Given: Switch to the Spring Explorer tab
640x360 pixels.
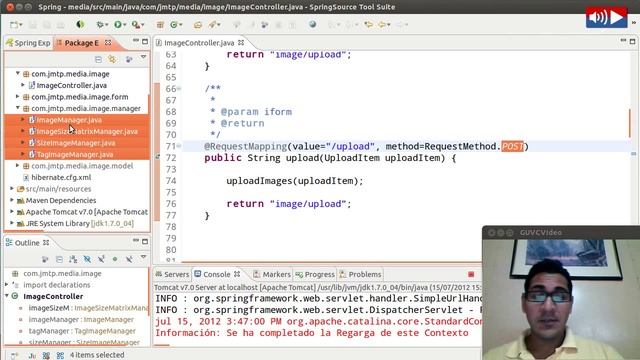Looking at the screenshot, I should click(x=28, y=43).
